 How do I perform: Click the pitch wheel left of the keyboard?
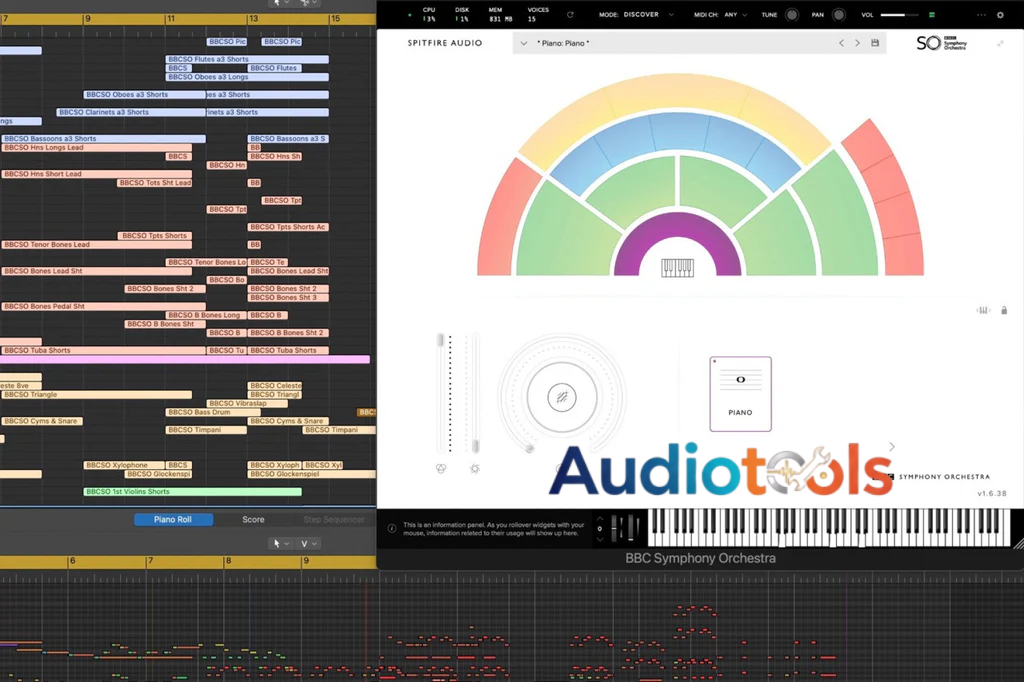tap(614, 528)
